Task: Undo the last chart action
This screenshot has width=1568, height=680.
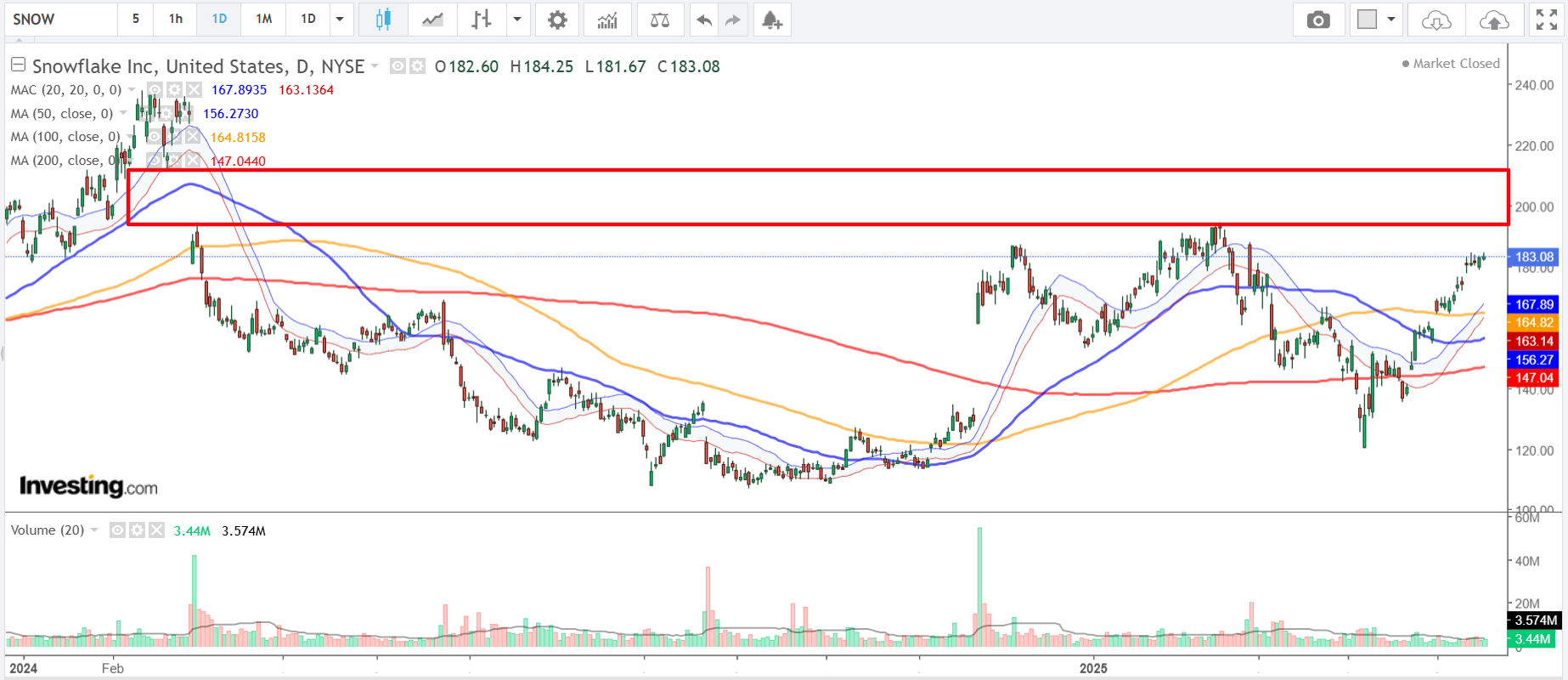Action: [x=703, y=20]
